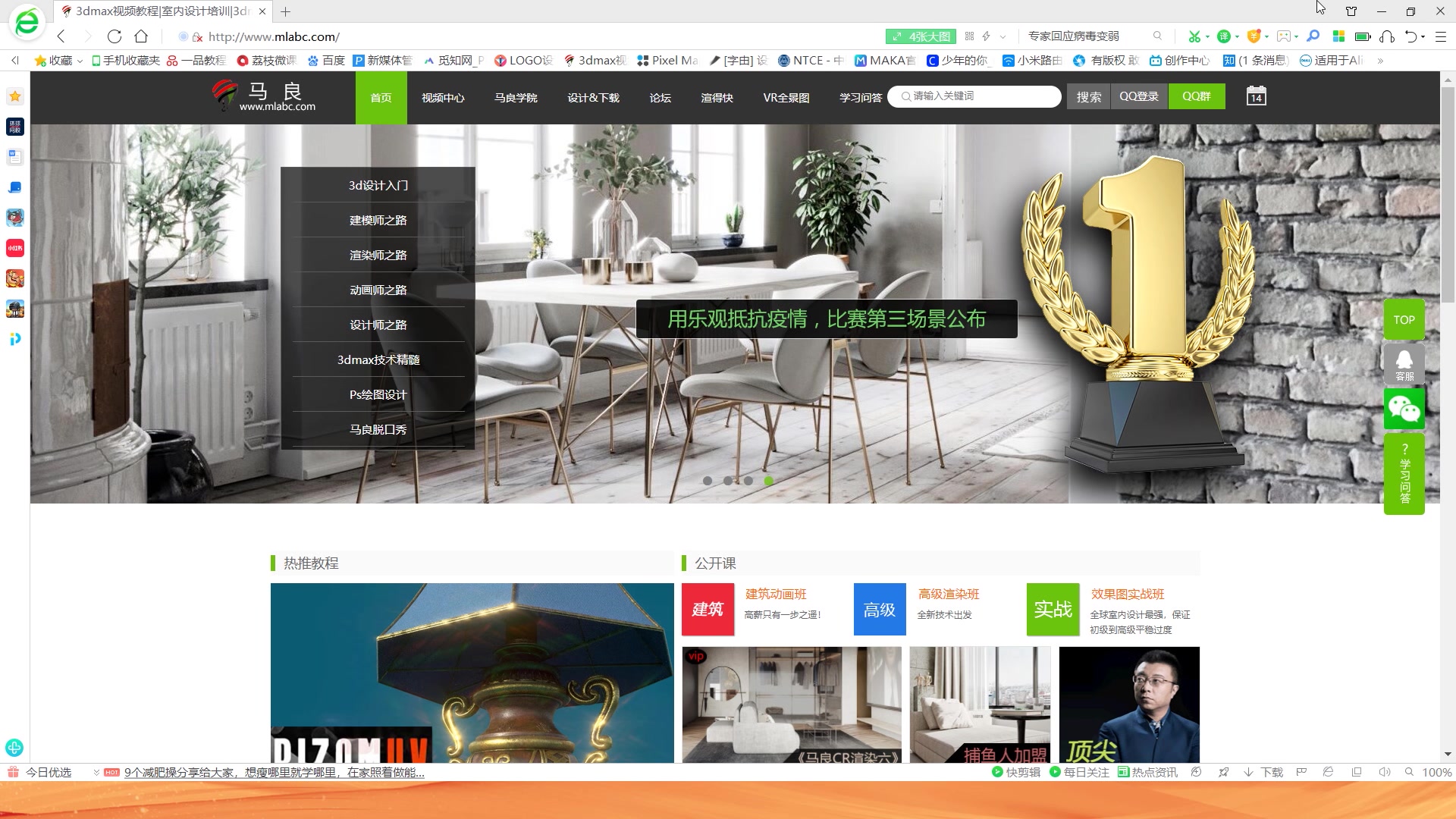Click the 3d设计入门 menu item
Viewport: 1456px width, 819px height.
[x=378, y=184]
